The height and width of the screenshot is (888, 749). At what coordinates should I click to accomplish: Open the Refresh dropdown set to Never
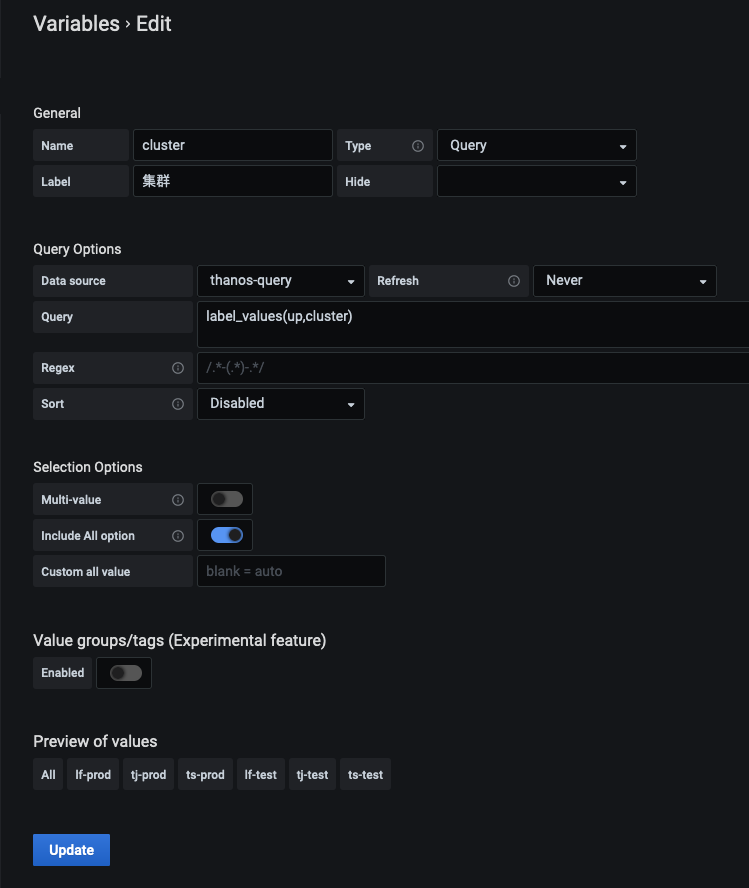(625, 281)
